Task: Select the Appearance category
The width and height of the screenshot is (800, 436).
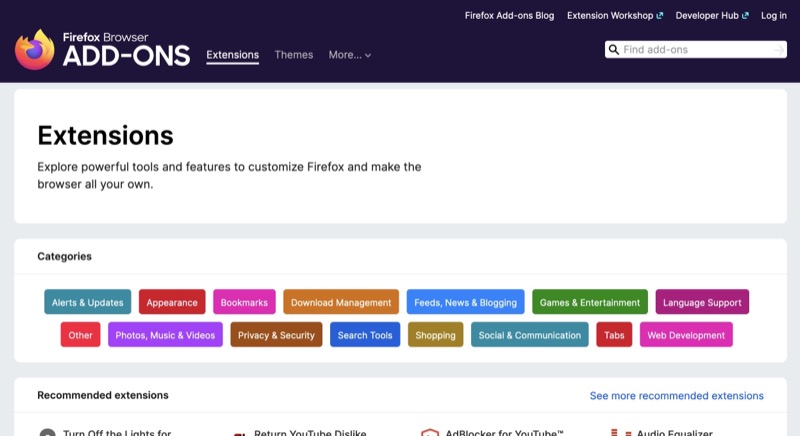Action: click(172, 302)
